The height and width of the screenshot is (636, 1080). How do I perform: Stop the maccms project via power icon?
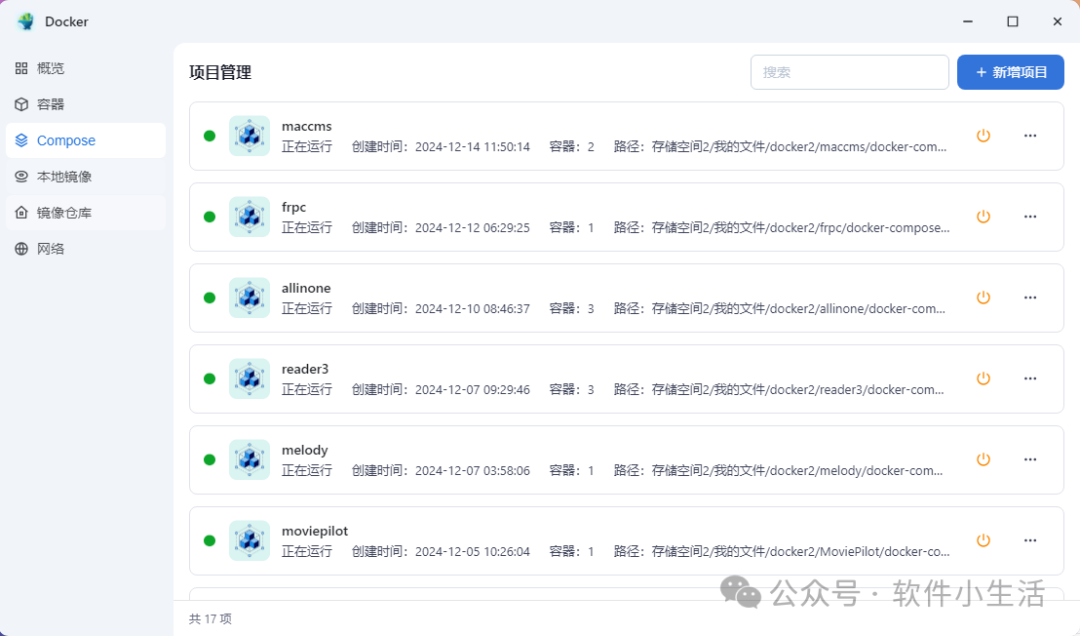983,136
